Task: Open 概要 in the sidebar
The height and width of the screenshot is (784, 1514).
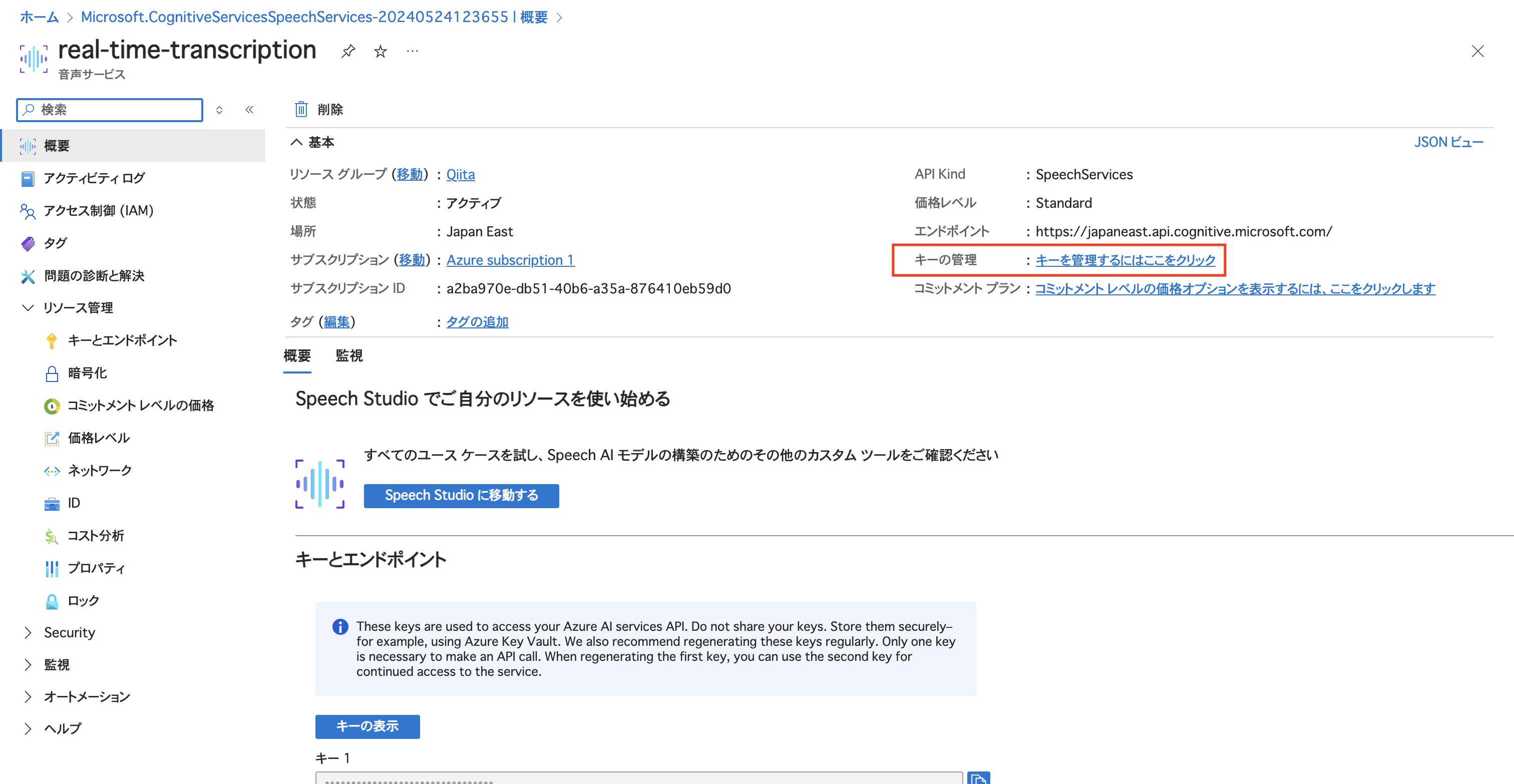Action: coord(133,145)
